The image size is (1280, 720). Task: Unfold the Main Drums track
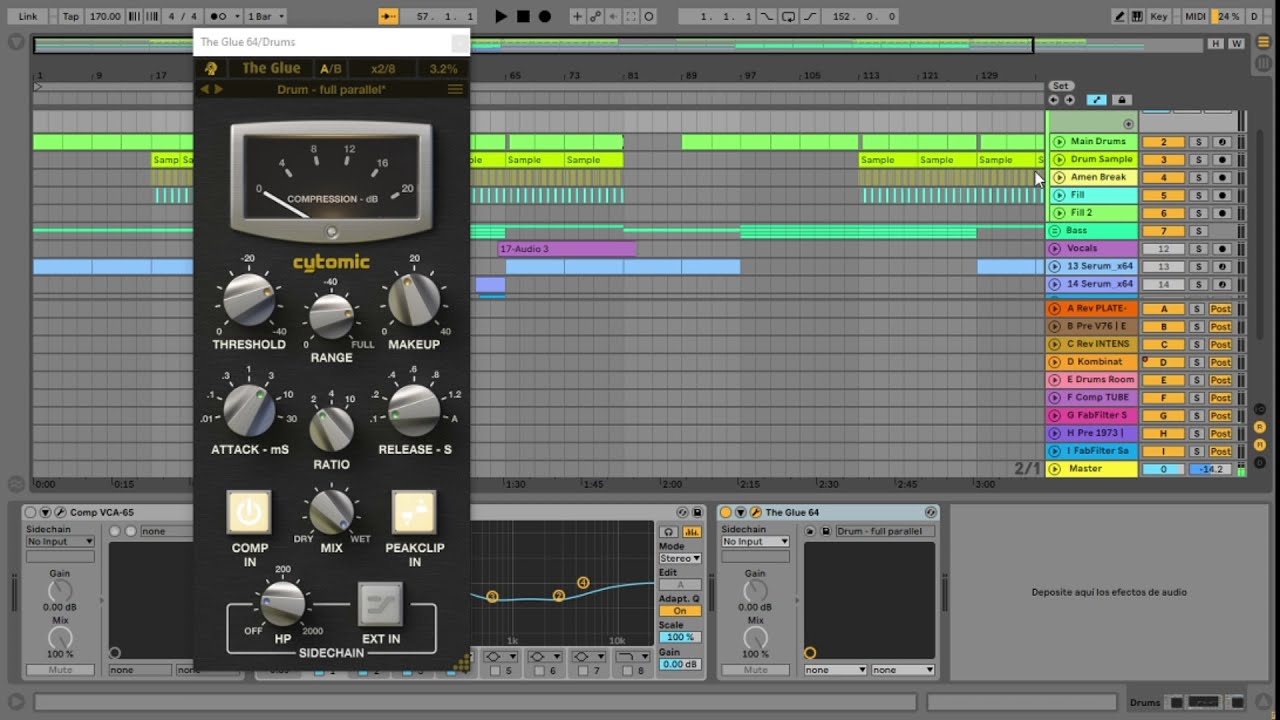point(1059,142)
